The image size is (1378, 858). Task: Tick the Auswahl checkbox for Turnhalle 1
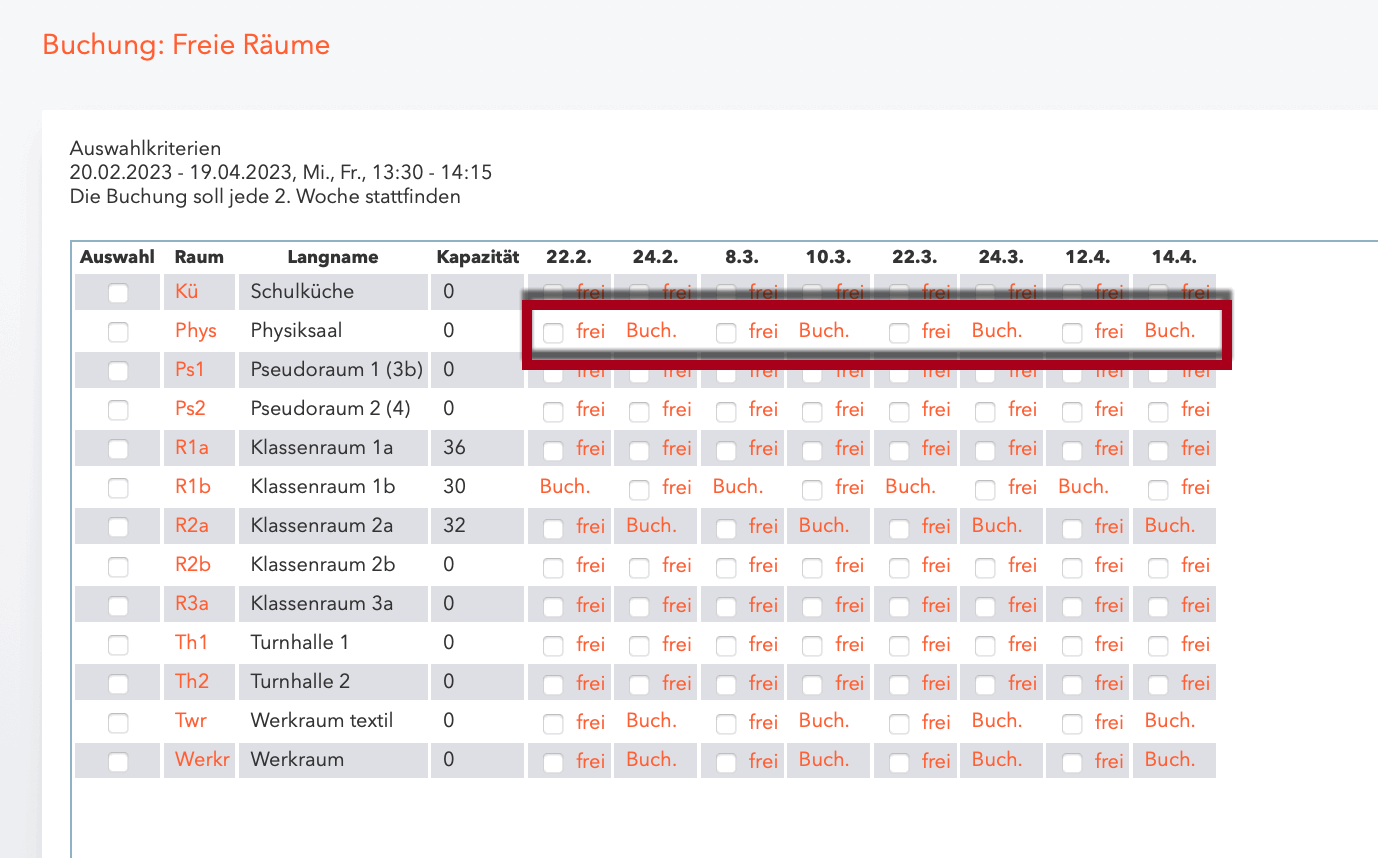point(118,644)
